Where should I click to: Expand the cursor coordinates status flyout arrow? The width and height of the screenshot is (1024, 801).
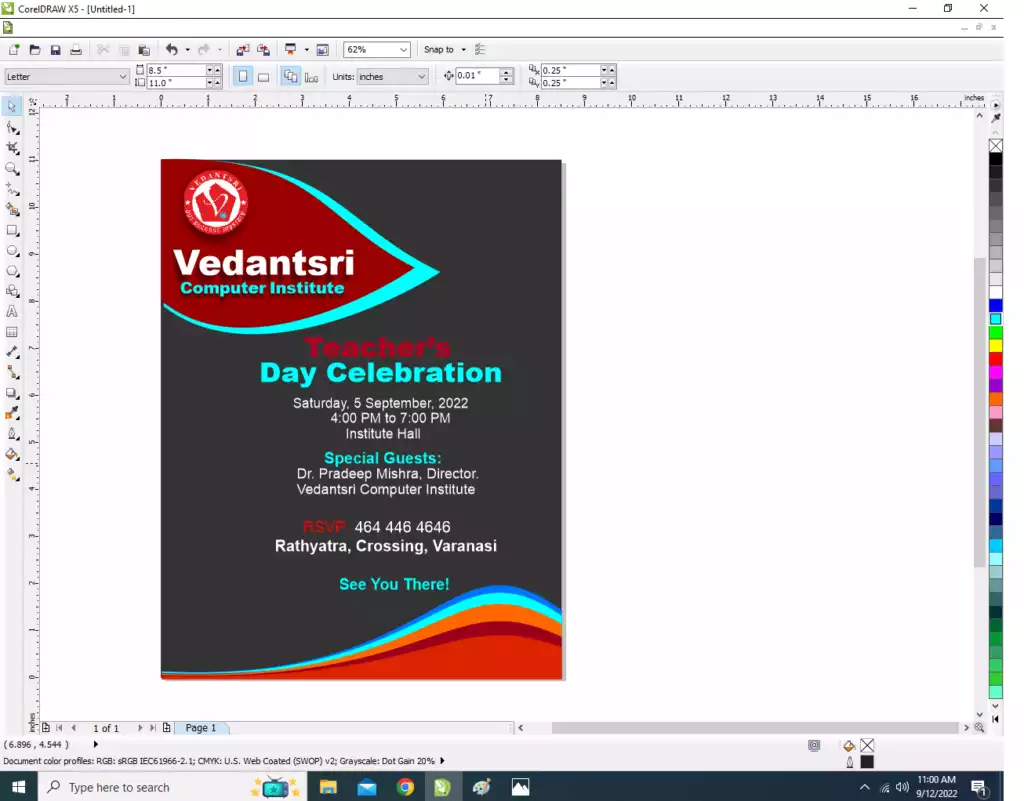coord(96,744)
